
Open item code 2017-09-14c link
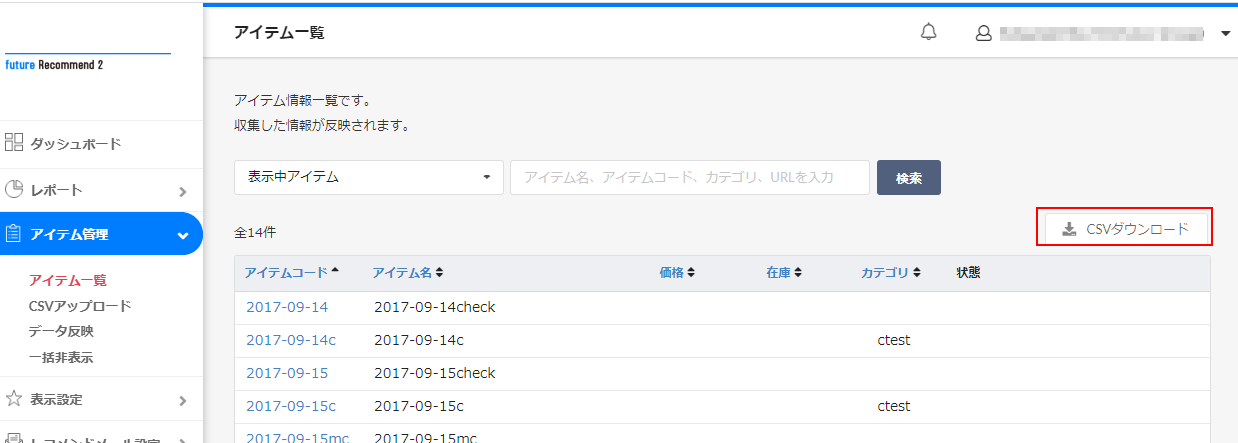[291, 340]
